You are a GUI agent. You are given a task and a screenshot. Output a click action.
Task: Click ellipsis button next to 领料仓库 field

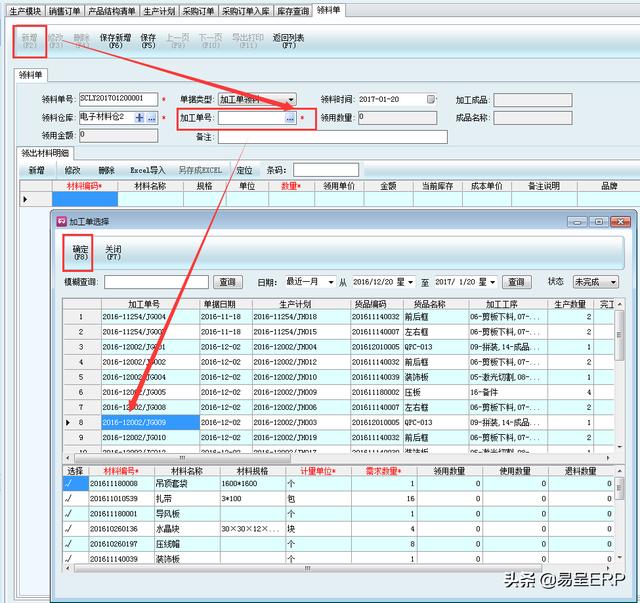(x=152, y=118)
